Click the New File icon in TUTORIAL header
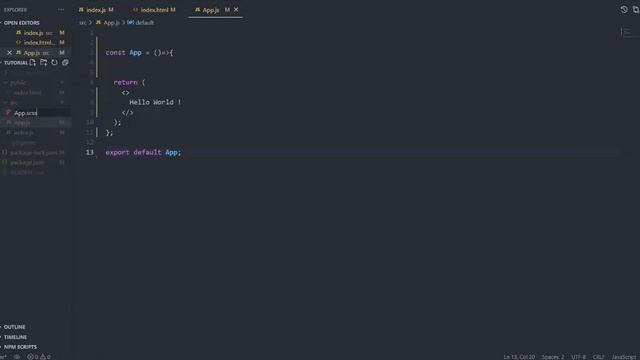 click(33, 62)
